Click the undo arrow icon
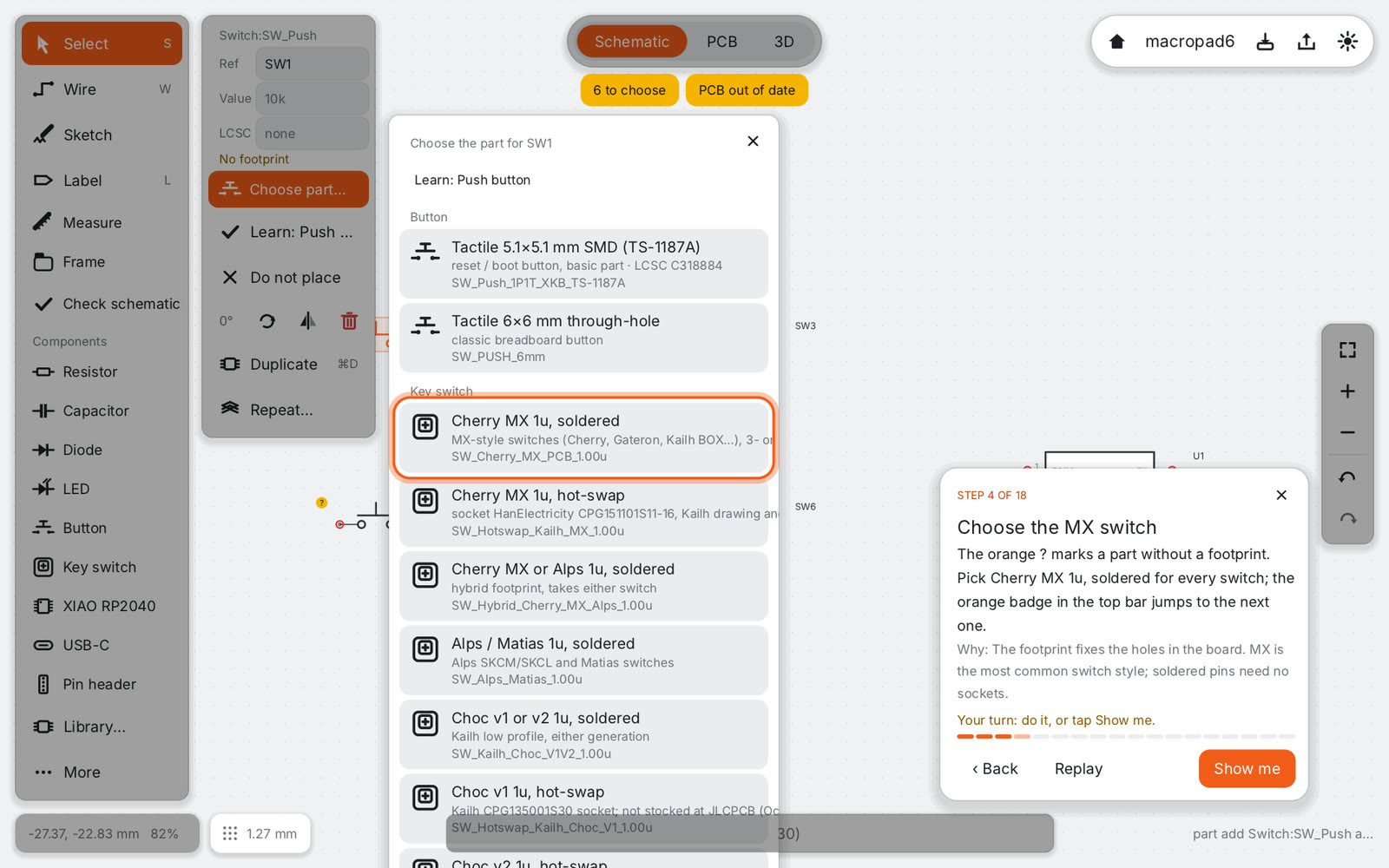The width and height of the screenshot is (1389, 868). [1347, 477]
